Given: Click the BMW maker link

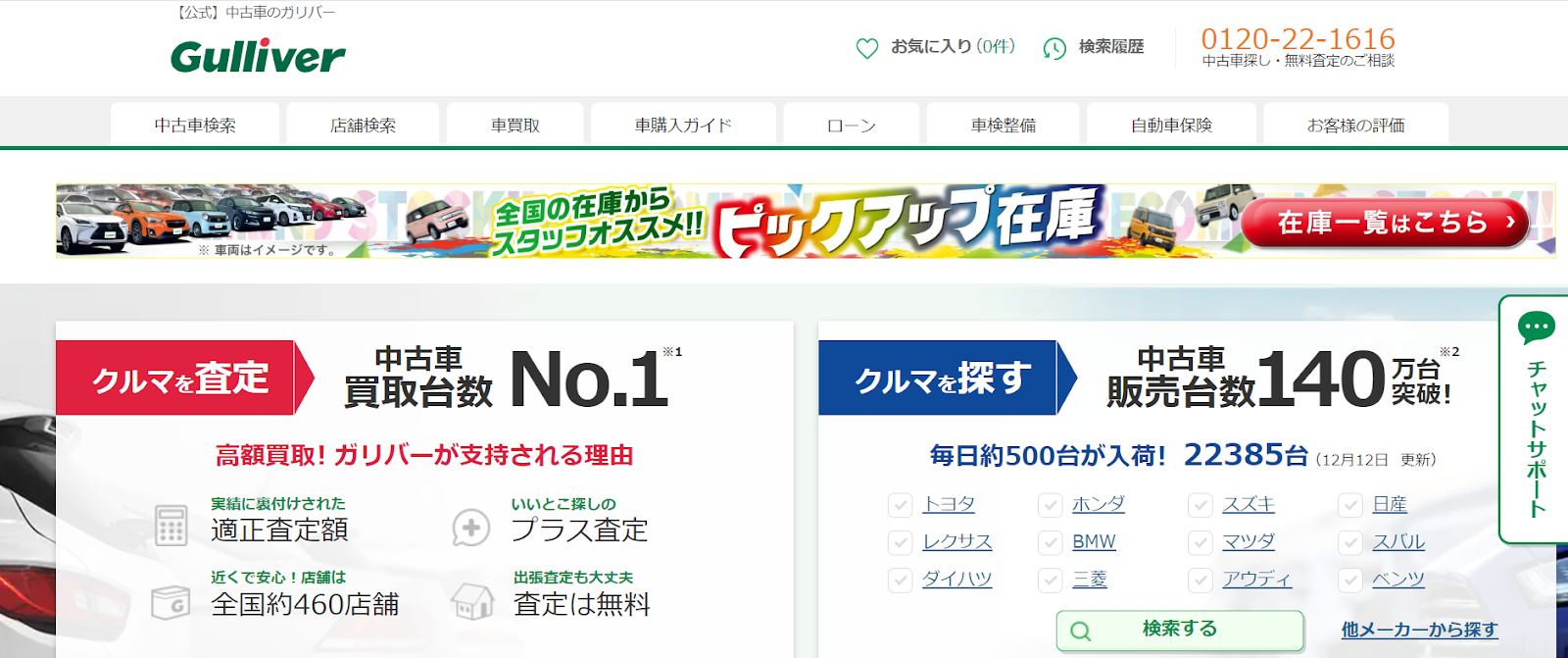Looking at the screenshot, I should (1094, 541).
